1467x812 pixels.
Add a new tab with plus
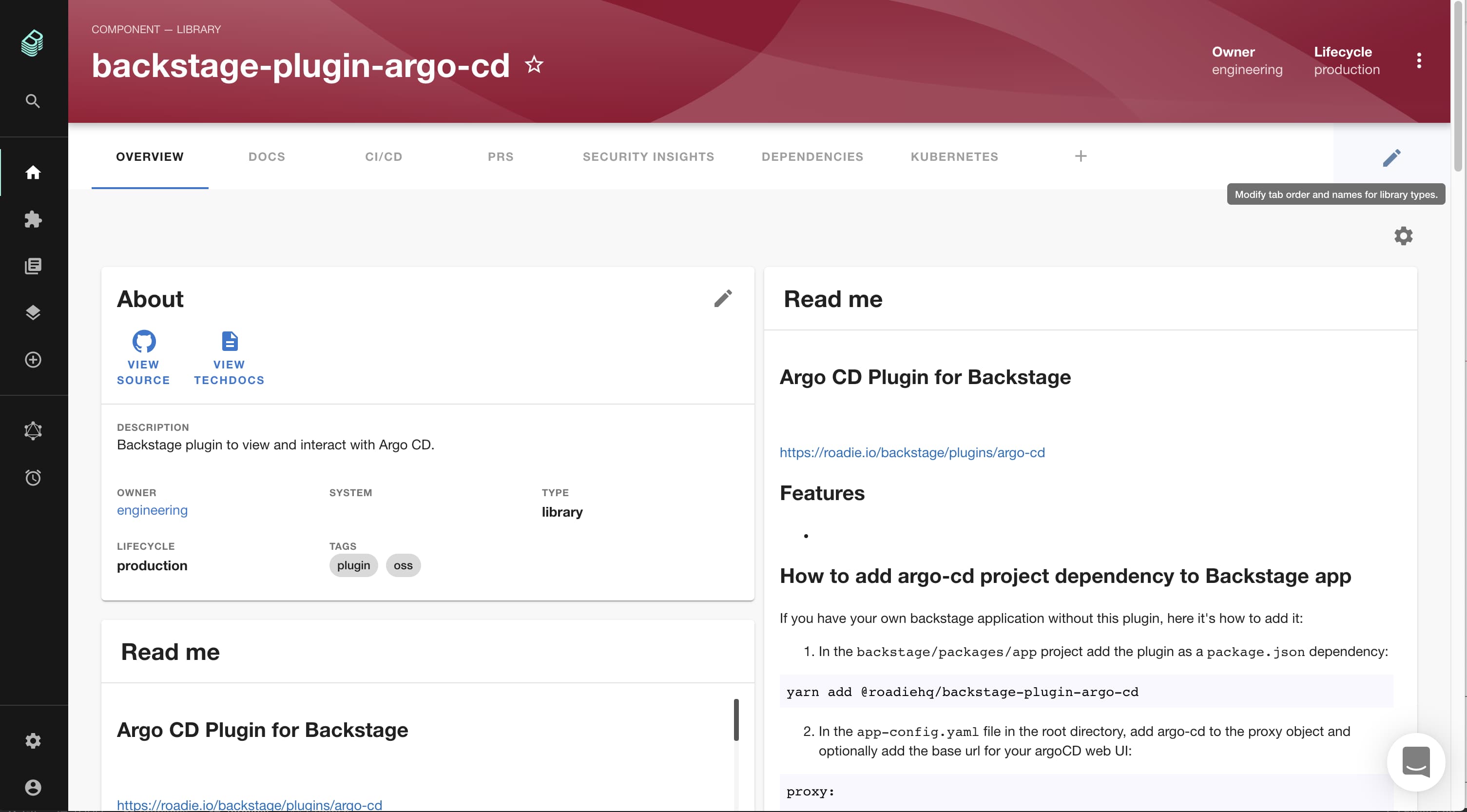pyautogui.click(x=1081, y=156)
